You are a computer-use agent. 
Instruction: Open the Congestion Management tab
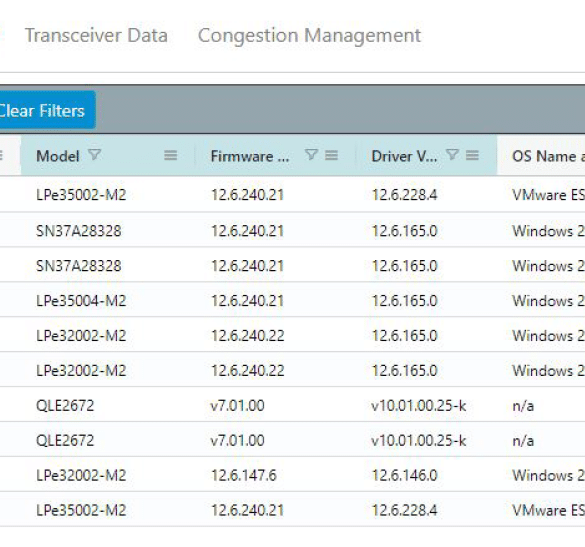(x=309, y=37)
